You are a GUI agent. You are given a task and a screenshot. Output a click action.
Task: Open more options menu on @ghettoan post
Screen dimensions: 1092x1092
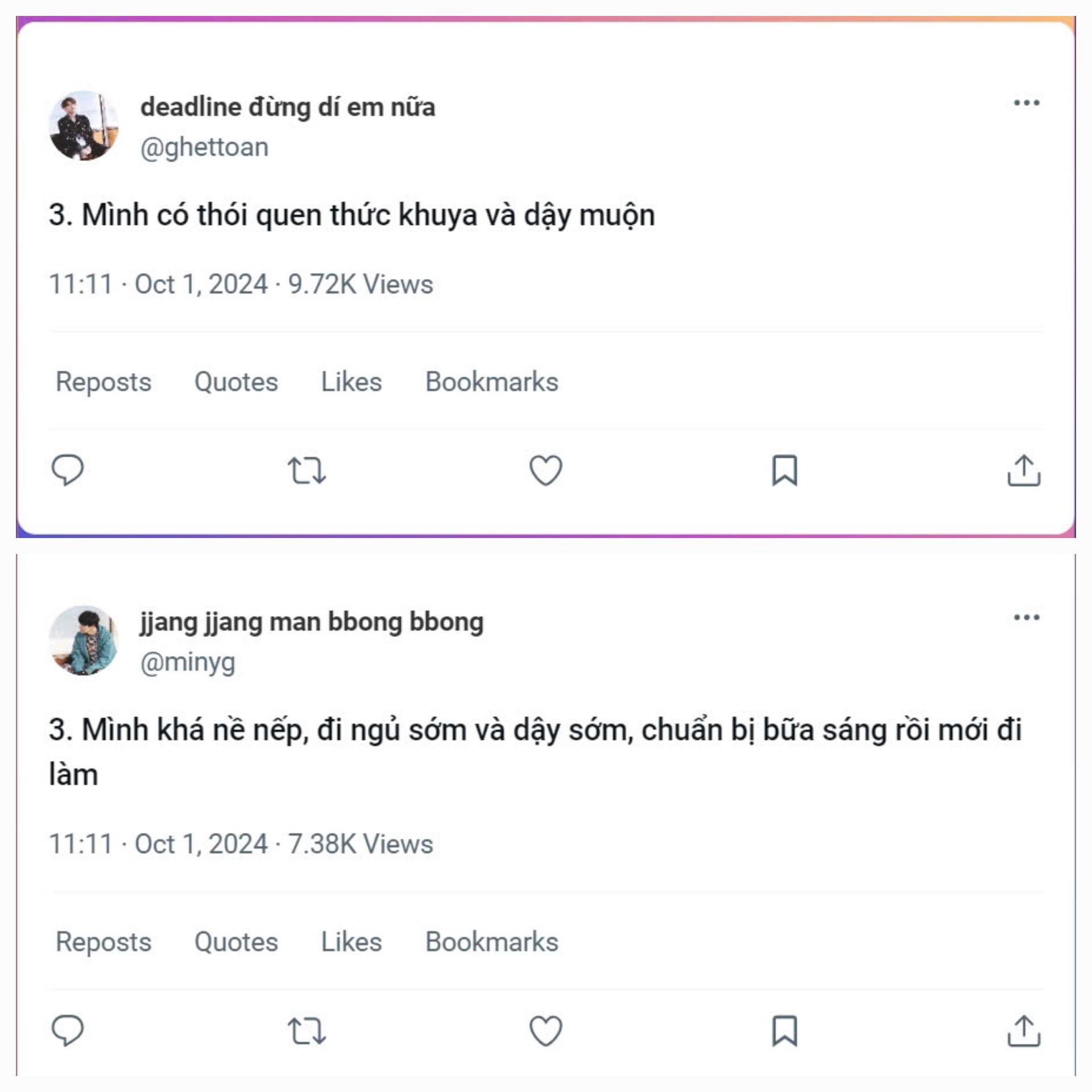(1027, 103)
